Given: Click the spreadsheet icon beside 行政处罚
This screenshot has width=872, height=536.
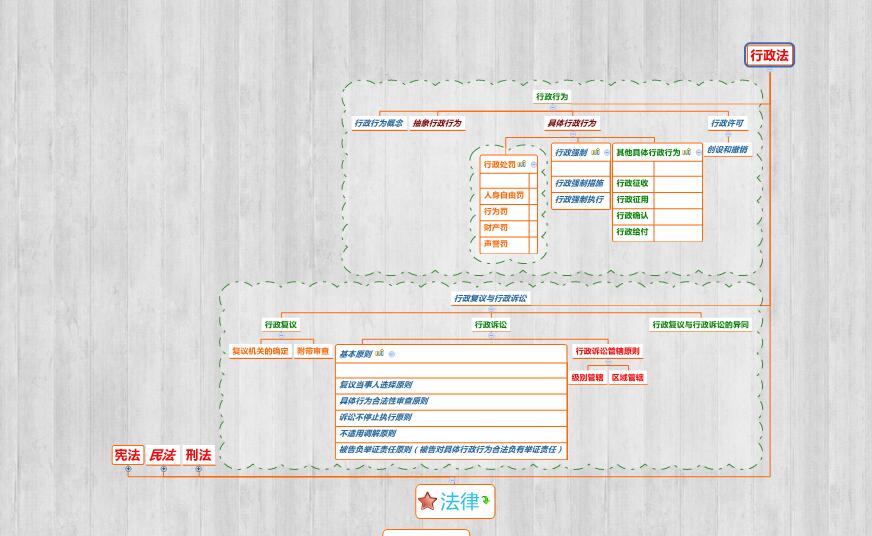Looking at the screenshot, I should coord(522,164).
